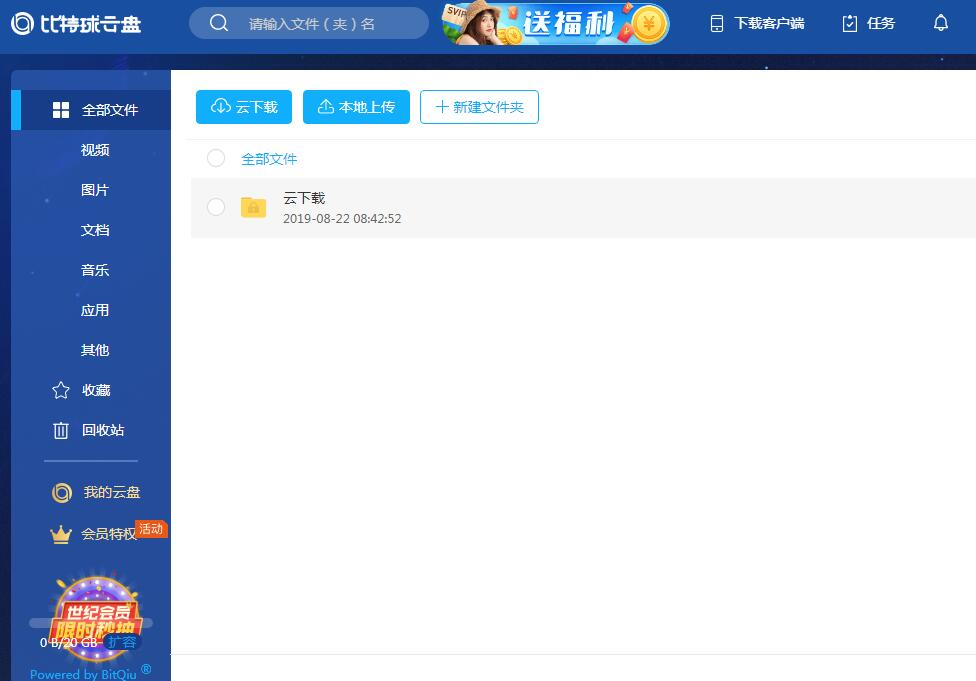Open the SVIP 送福利 promotional banner
The width and height of the screenshot is (976, 681).
(555, 24)
